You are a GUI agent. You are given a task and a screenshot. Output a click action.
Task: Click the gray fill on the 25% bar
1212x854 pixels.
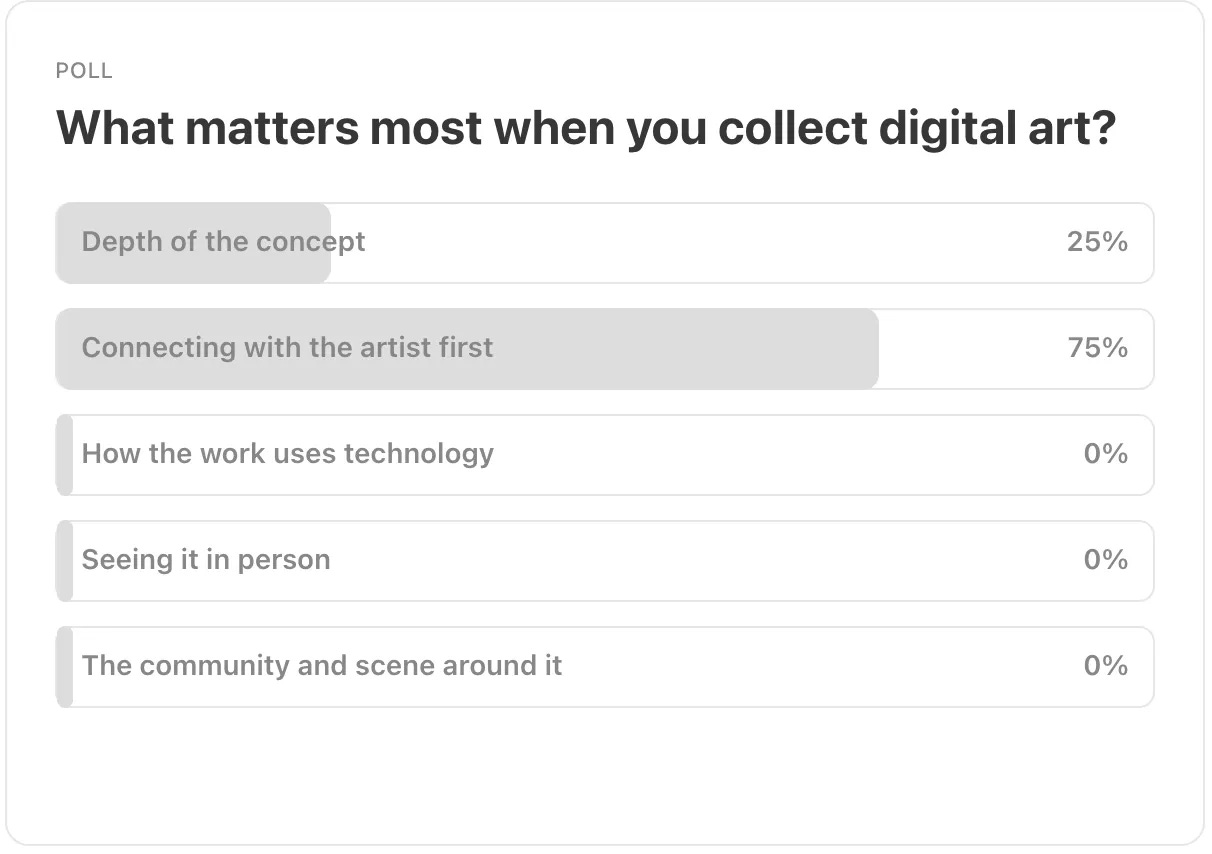[193, 243]
